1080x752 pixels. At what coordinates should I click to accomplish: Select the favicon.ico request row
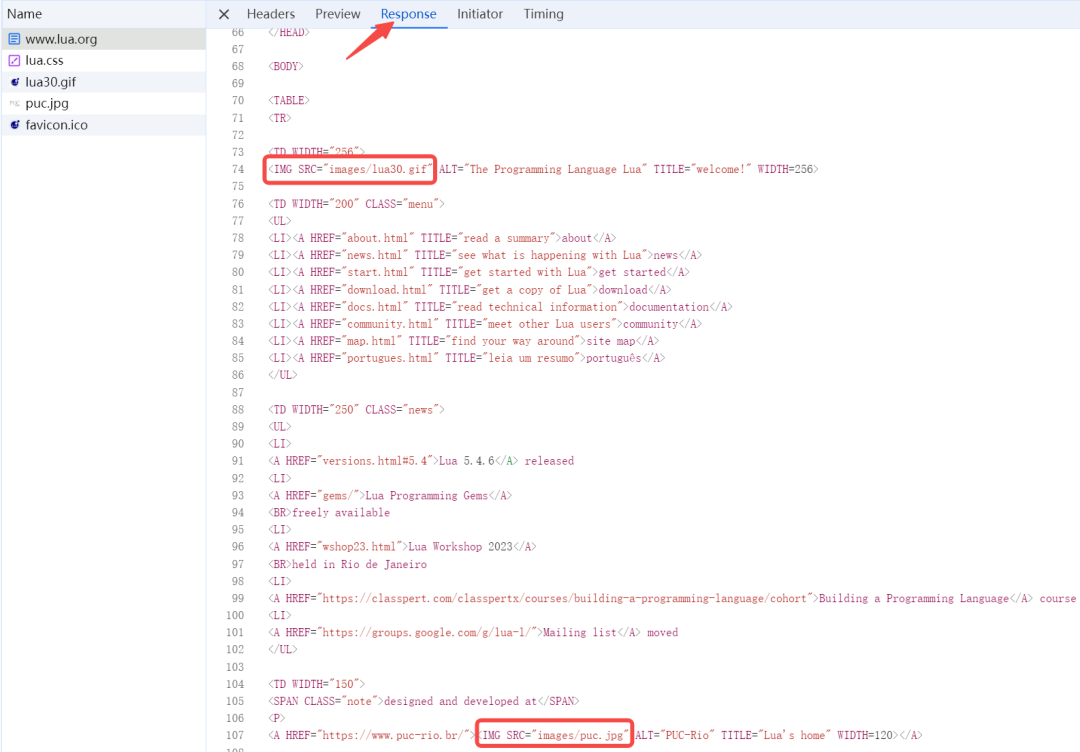click(57, 125)
